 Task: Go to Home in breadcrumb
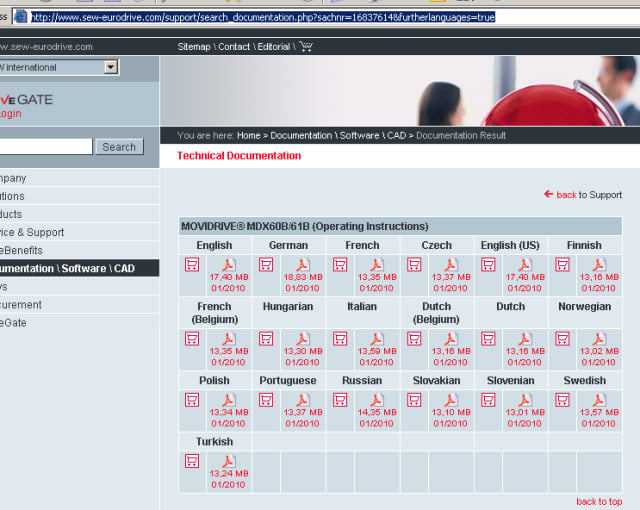pyautogui.click(x=249, y=135)
